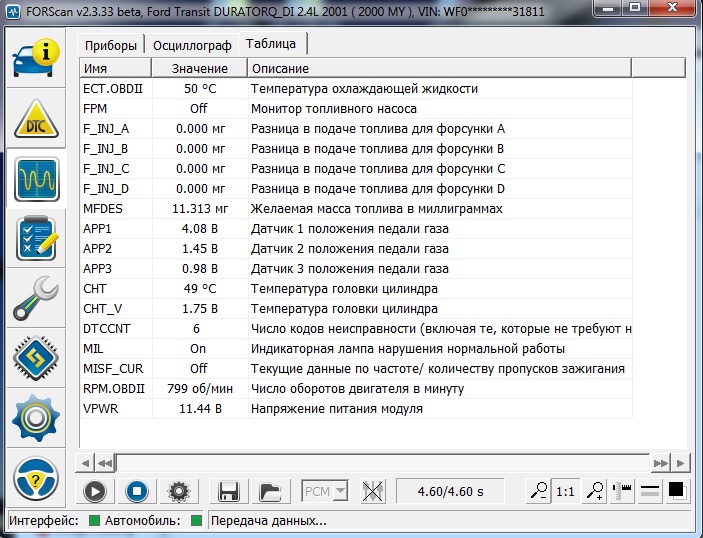703x538 pixels.
Task: Select the ECT.OBDII row
Action: pyautogui.click(x=356, y=89)
